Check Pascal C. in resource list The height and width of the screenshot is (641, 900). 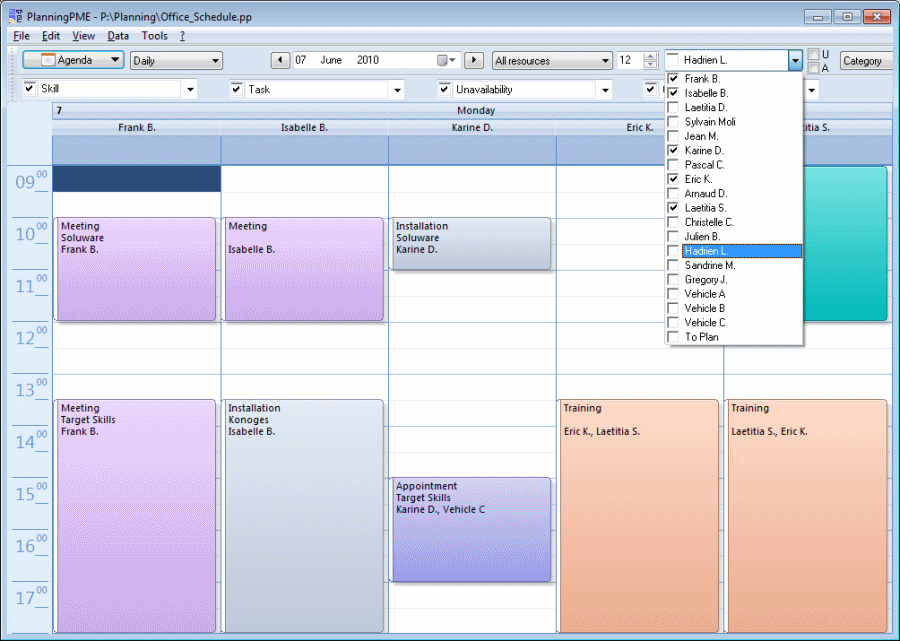click(x=673, y=165)
